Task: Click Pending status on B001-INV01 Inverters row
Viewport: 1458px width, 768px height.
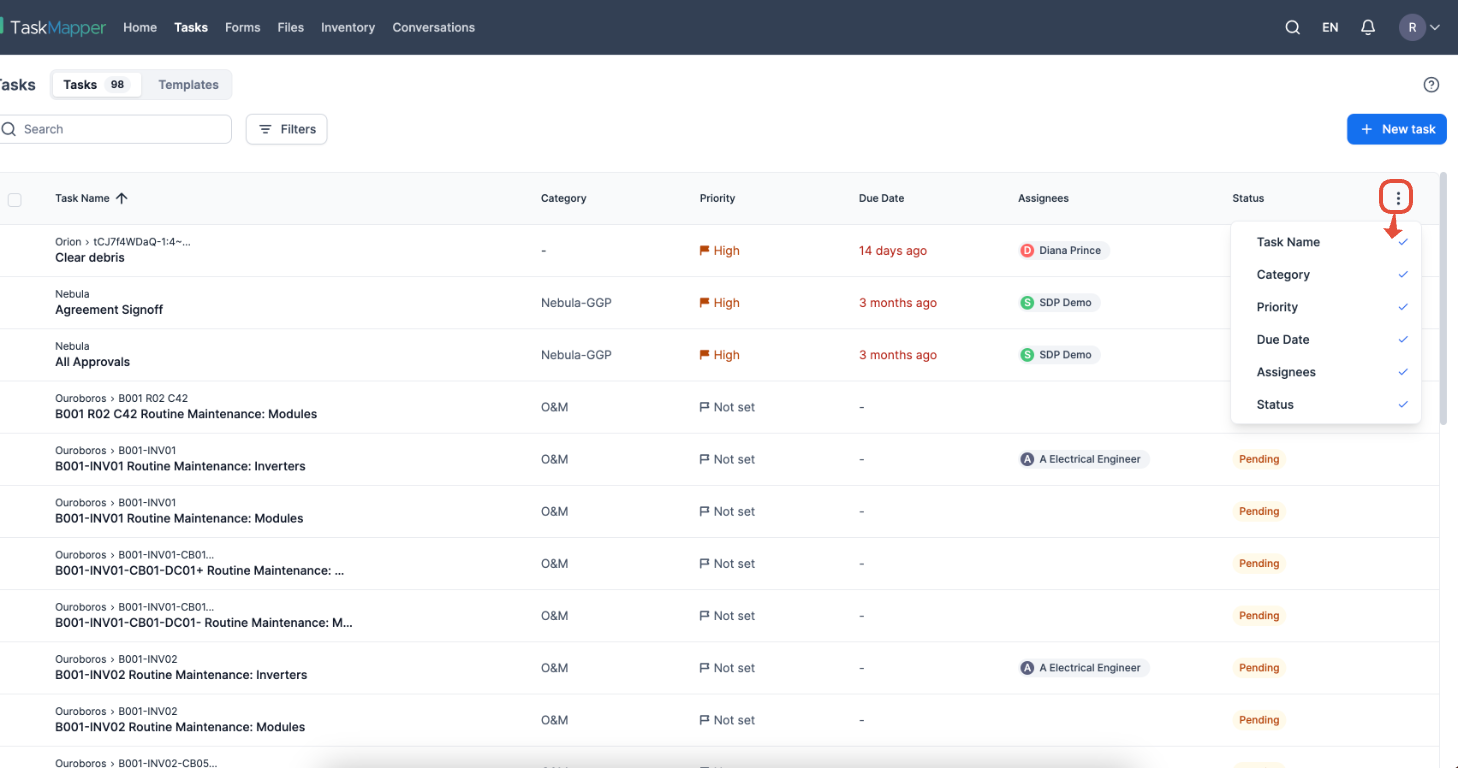Action: coord(1259,459)
